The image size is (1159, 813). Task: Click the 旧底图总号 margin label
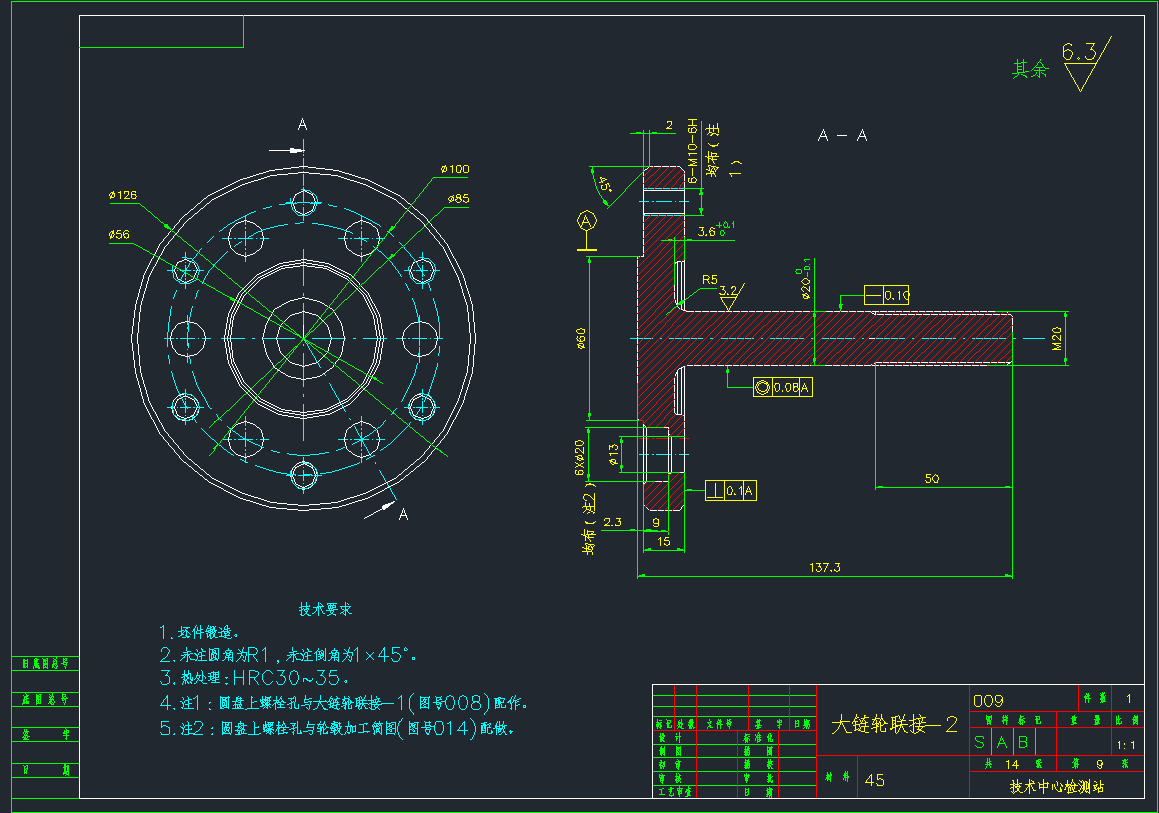coord(45,664)
